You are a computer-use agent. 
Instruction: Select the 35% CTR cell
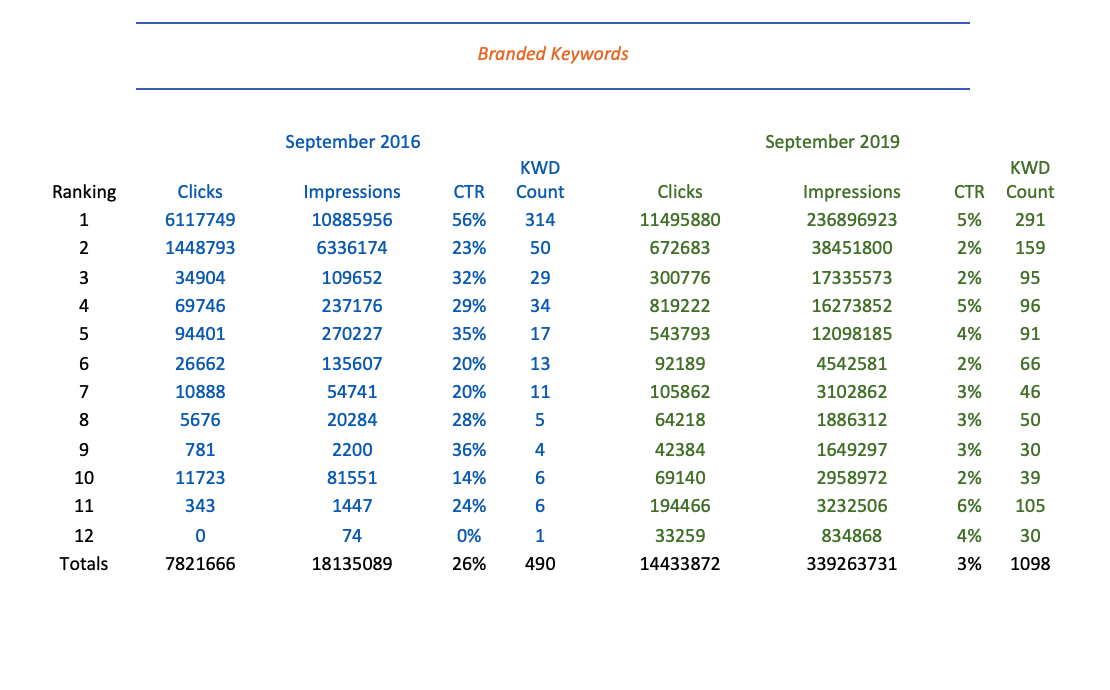(469, 334)
